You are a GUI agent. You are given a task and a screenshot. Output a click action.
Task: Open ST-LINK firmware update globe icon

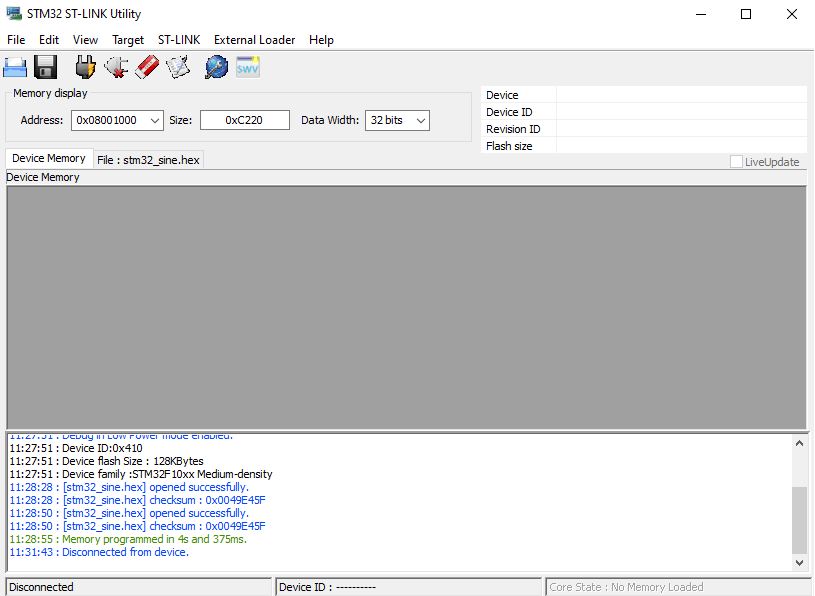coord(216,67)
